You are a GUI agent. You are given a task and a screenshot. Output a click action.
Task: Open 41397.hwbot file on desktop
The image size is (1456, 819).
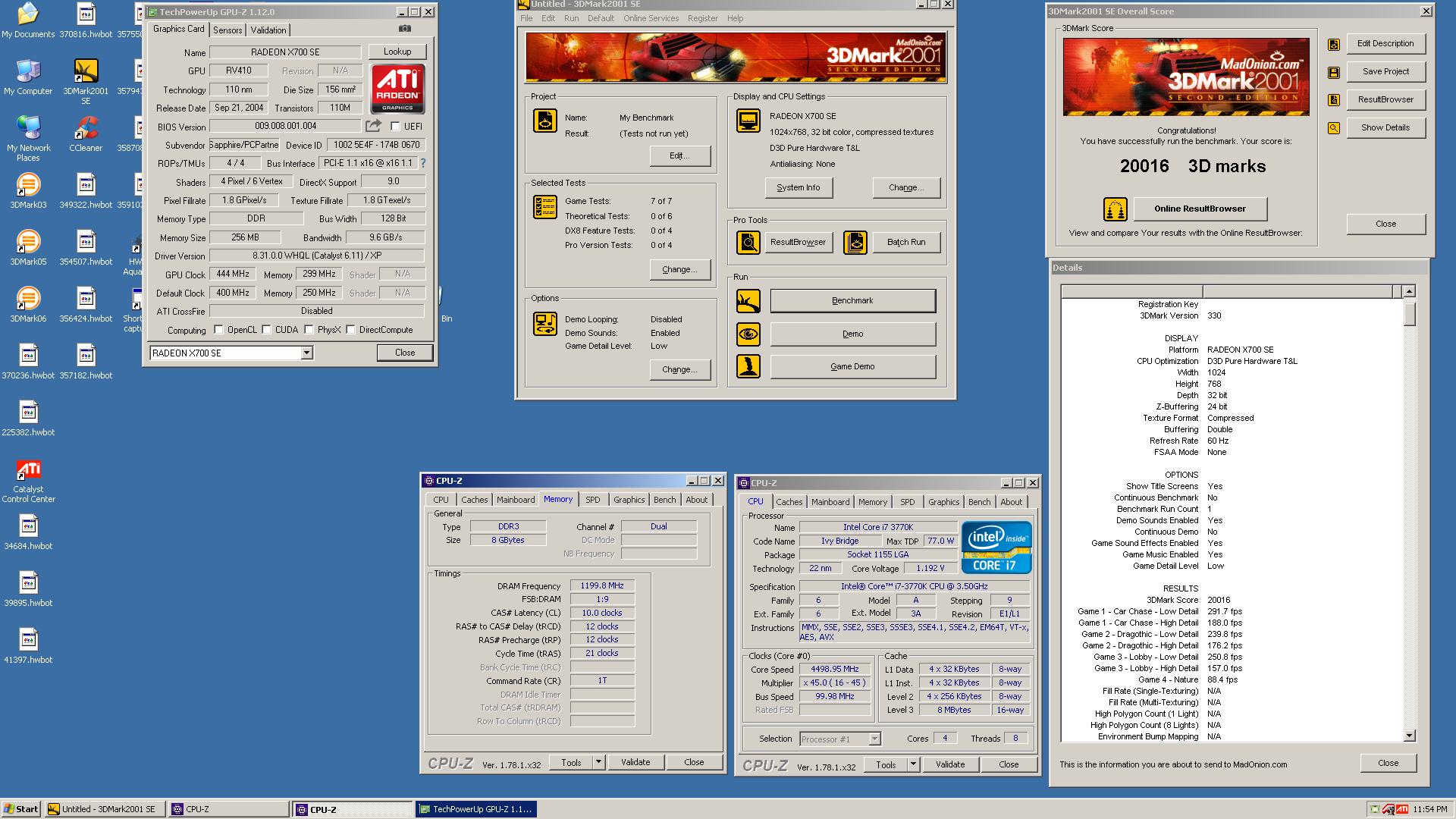[x=28, y=646]
